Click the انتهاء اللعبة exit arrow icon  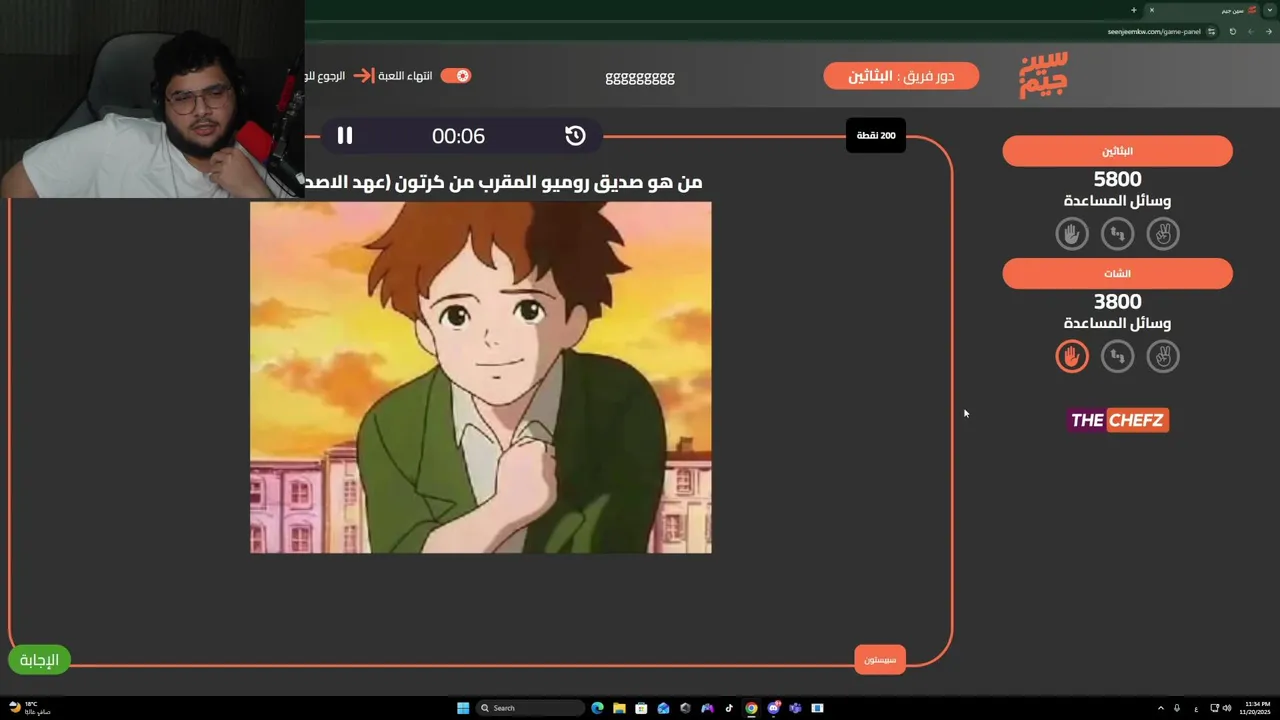(364, 76)
